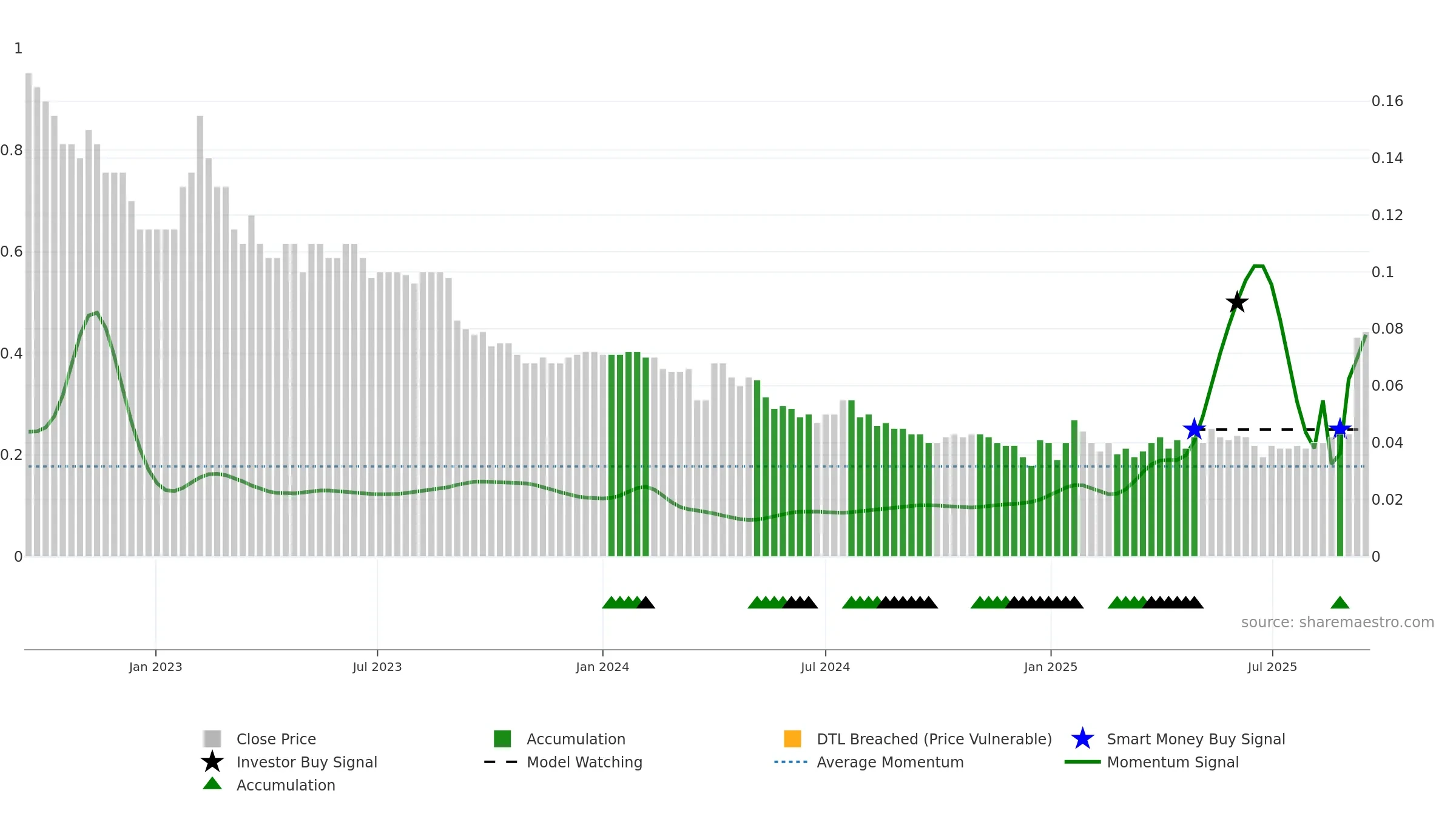The height and width of the screenshot is (819, 1456).
Task: Click the orange DTL Breached legend swatch
Action: click(792, 739)
